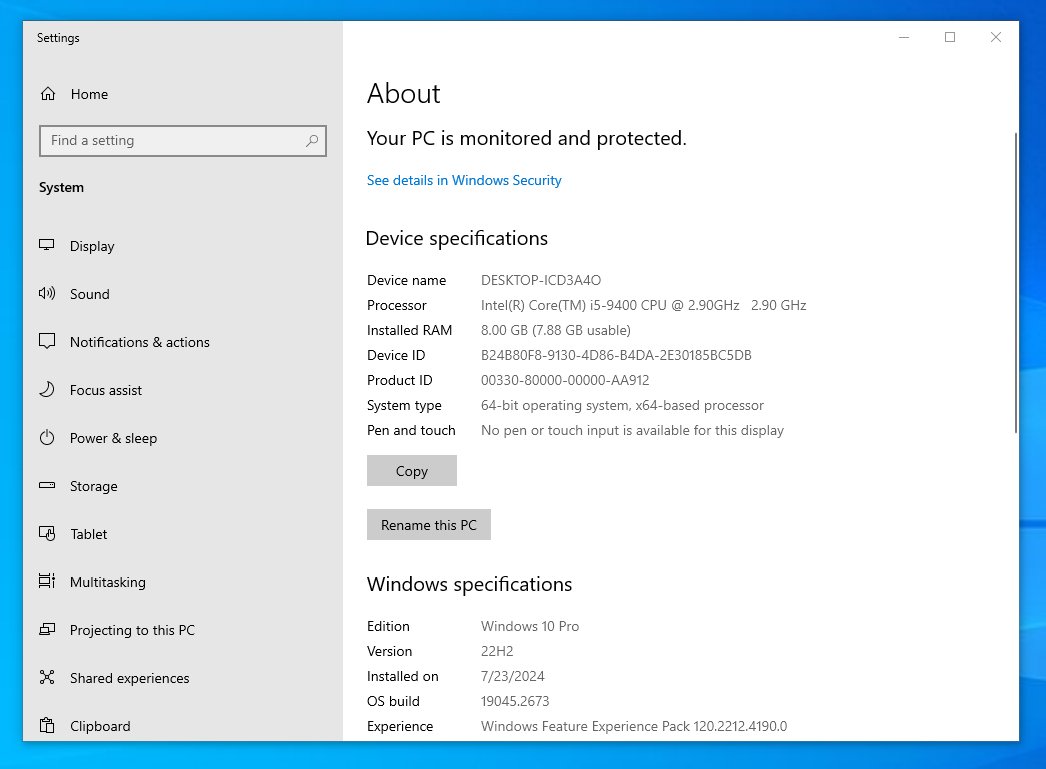Click OS build 19045.2673

pyautogui.click(x=515, y=701)
